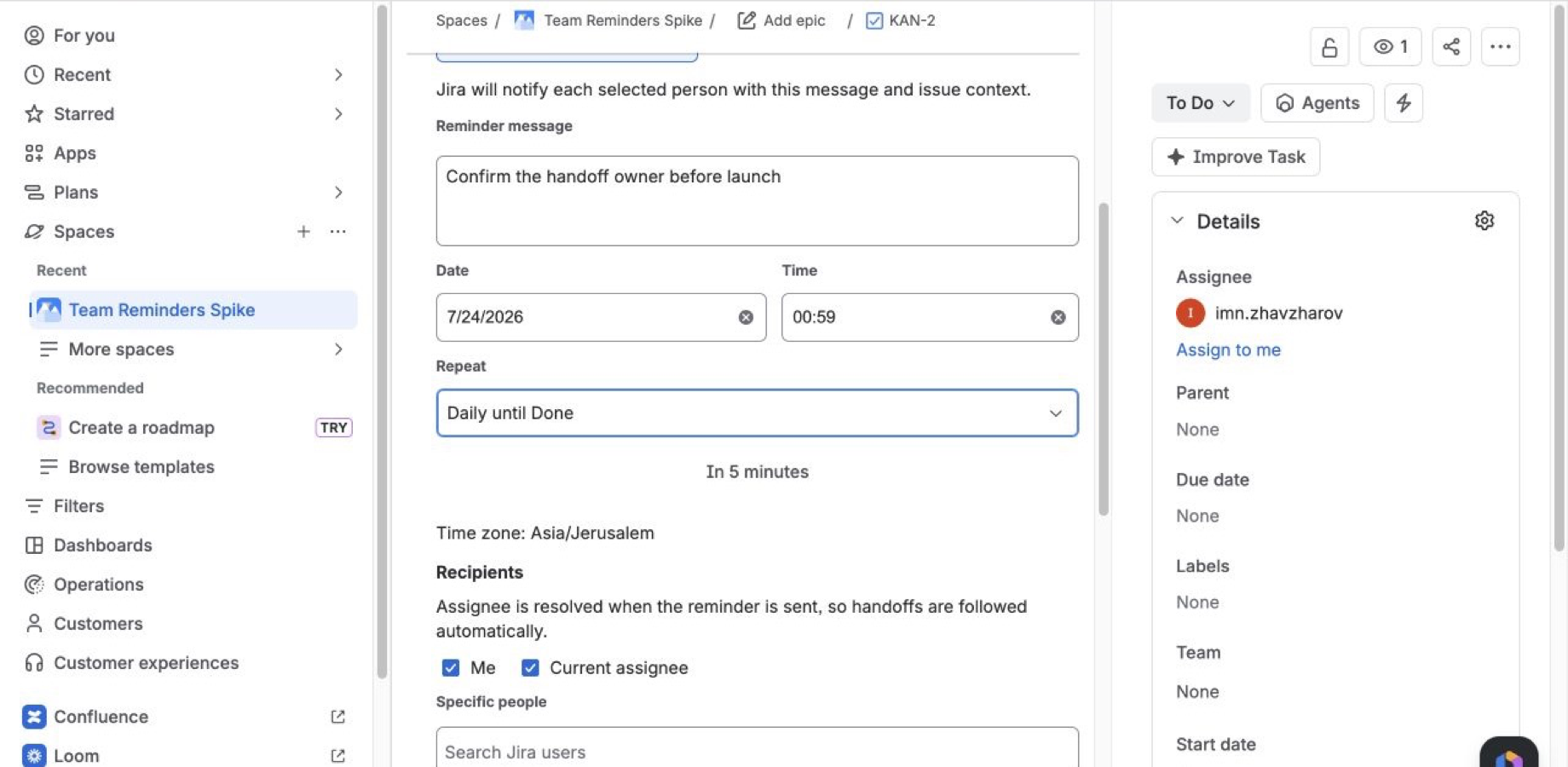The width and height of the screenshot is (1568, 767).
Task: Open Browse templates
Action: (141, 466)
